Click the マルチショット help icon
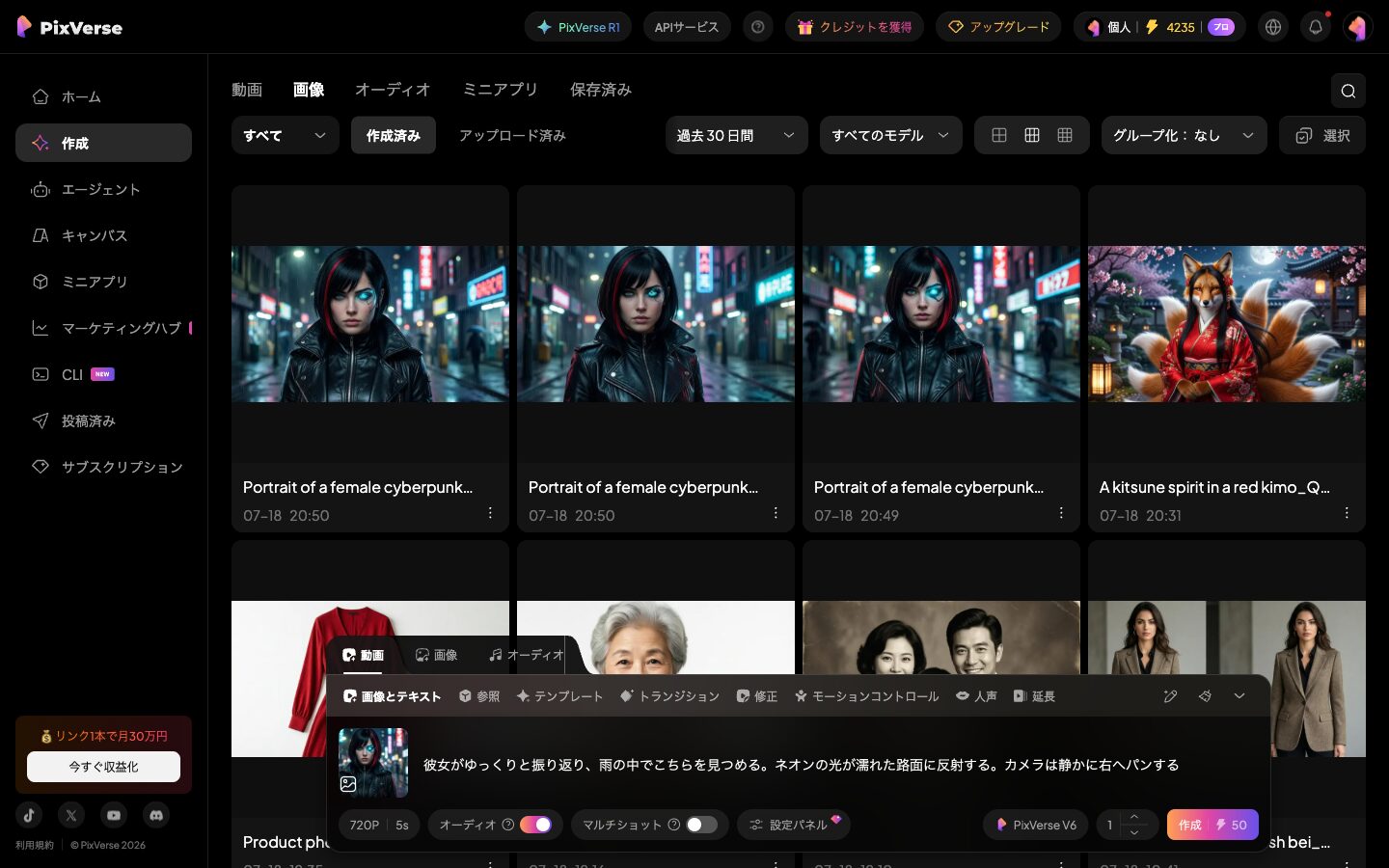Screen dimensions: 1389x868 coord(674,825)
